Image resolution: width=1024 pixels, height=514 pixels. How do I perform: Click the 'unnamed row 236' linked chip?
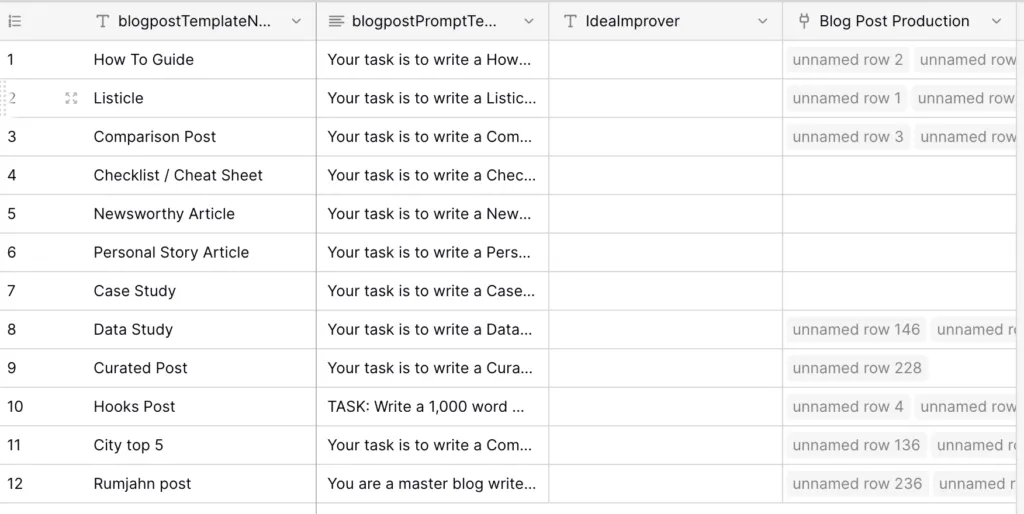857,484
